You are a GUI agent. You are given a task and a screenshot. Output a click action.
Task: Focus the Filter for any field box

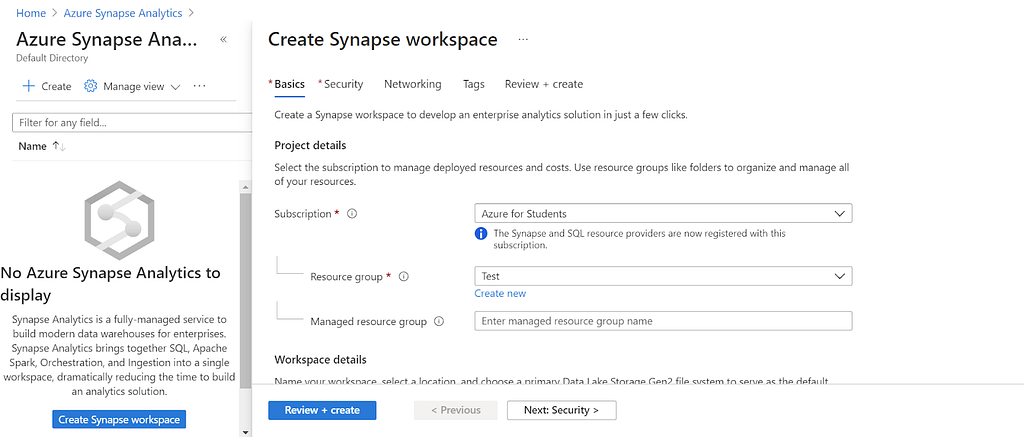pos(132,123)
